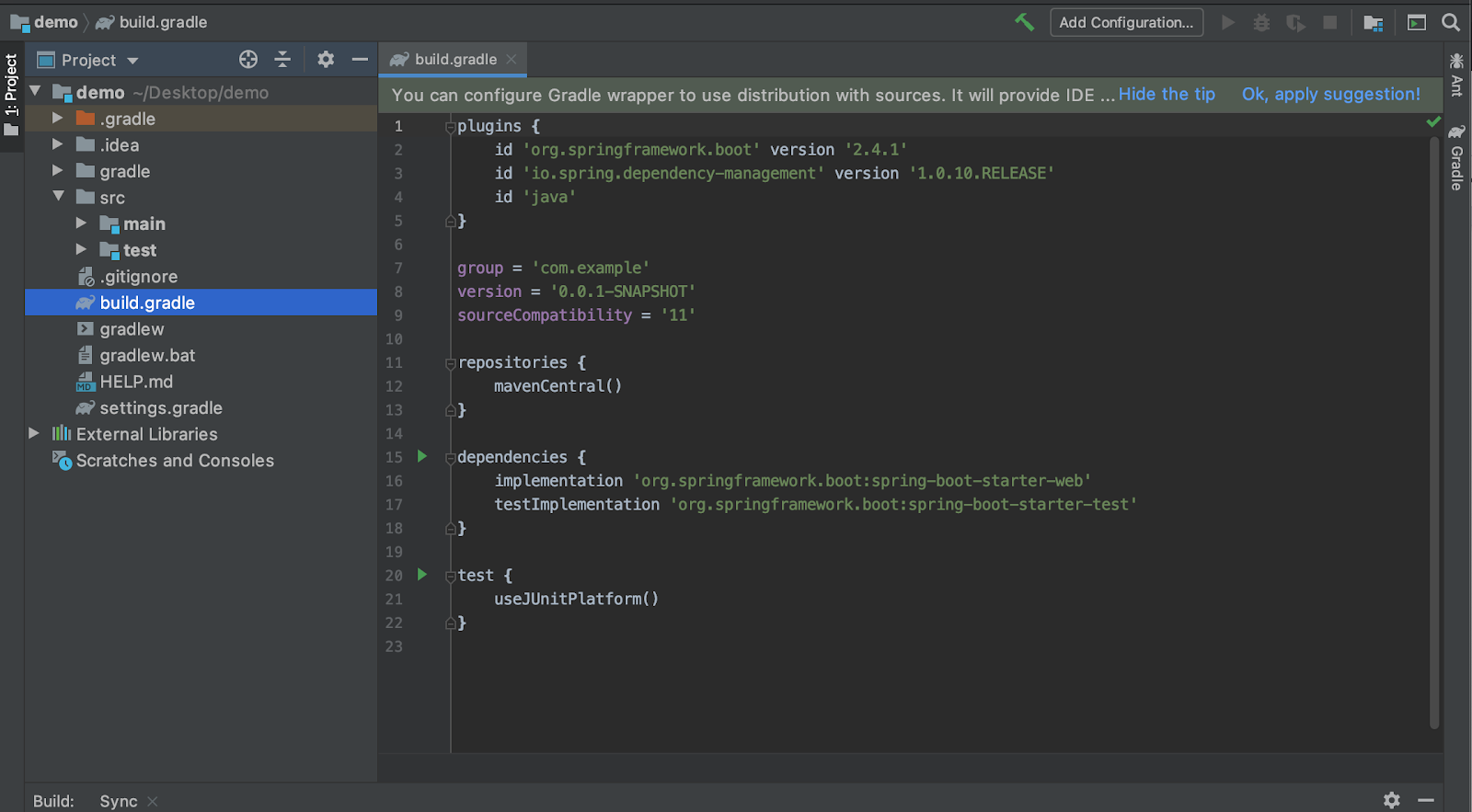Click the editor vertical scrollbar
1472x812 pixels.
click(x=1434, y=432)
